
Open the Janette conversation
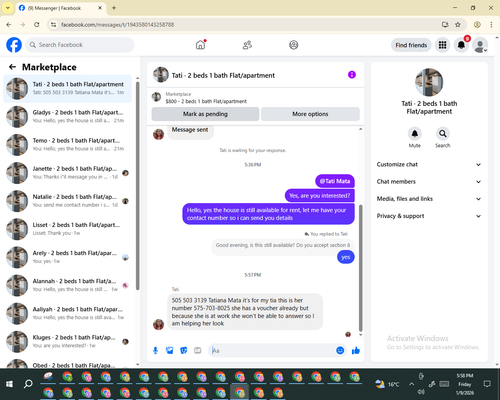pyautogui.click(x=67, y=173)
